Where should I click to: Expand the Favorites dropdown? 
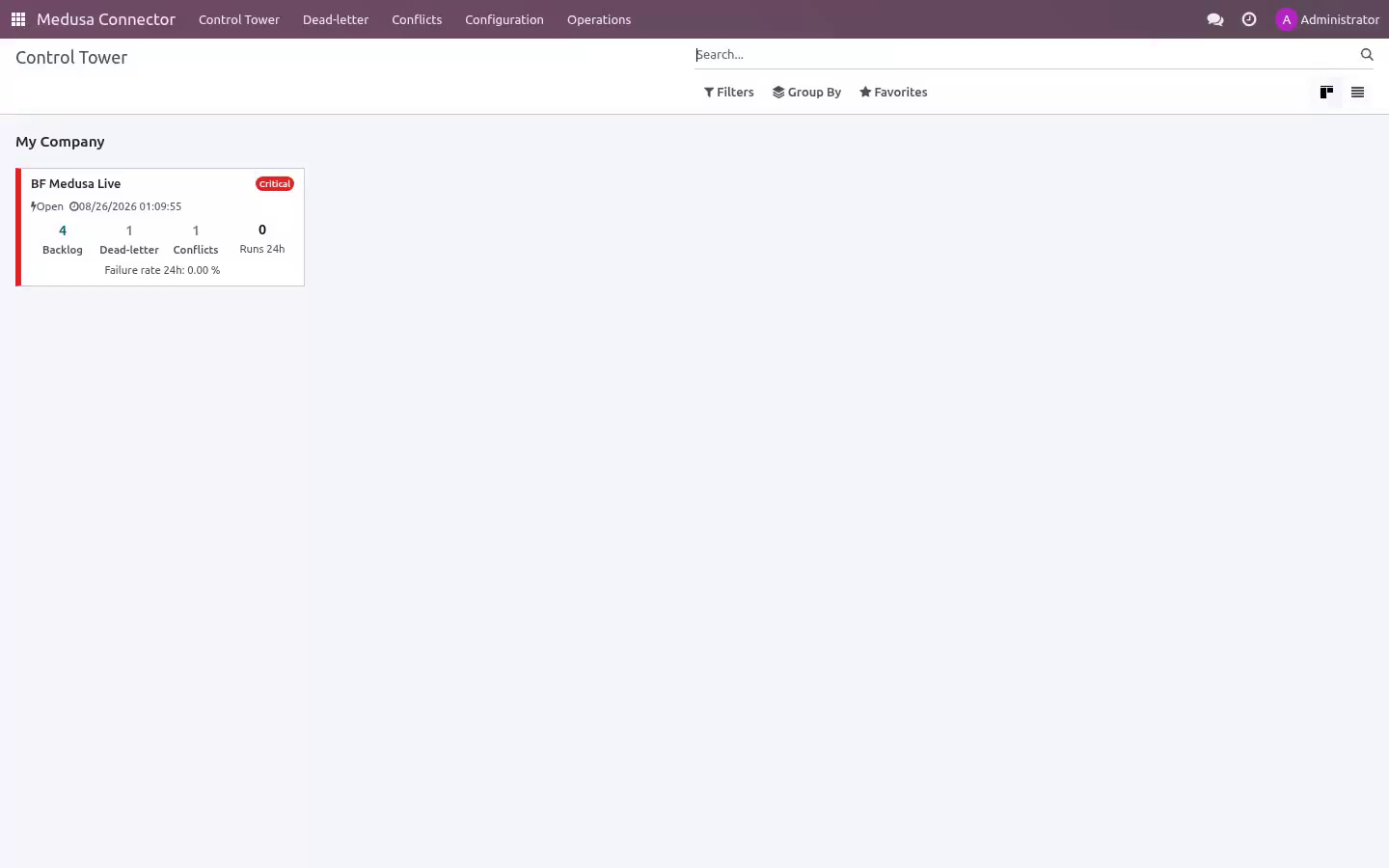pyautogui.click(x=893, y=93)
